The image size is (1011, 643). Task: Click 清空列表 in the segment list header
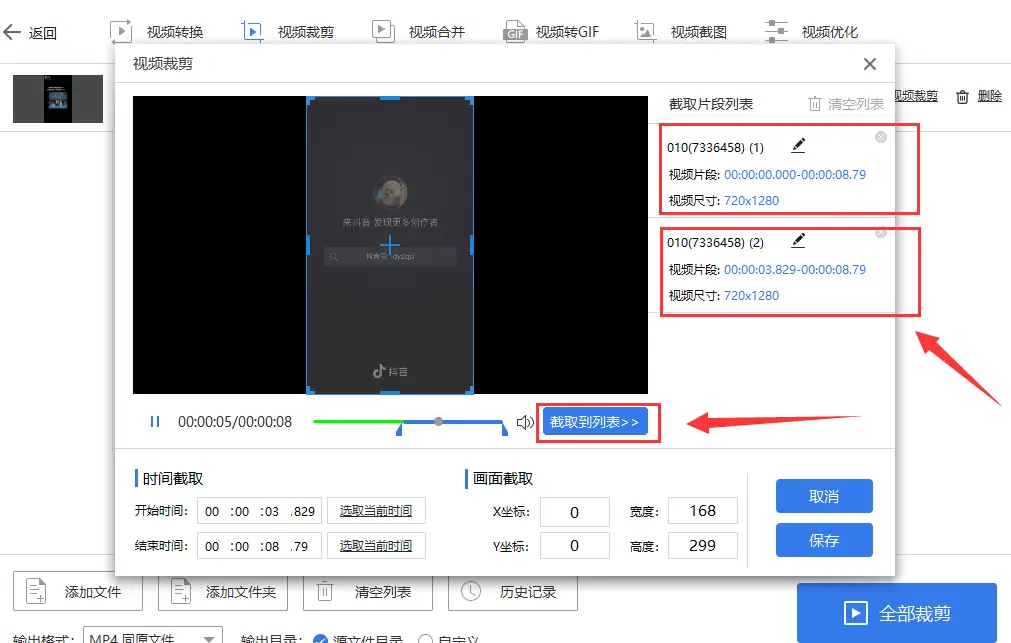tap(846, 104)
